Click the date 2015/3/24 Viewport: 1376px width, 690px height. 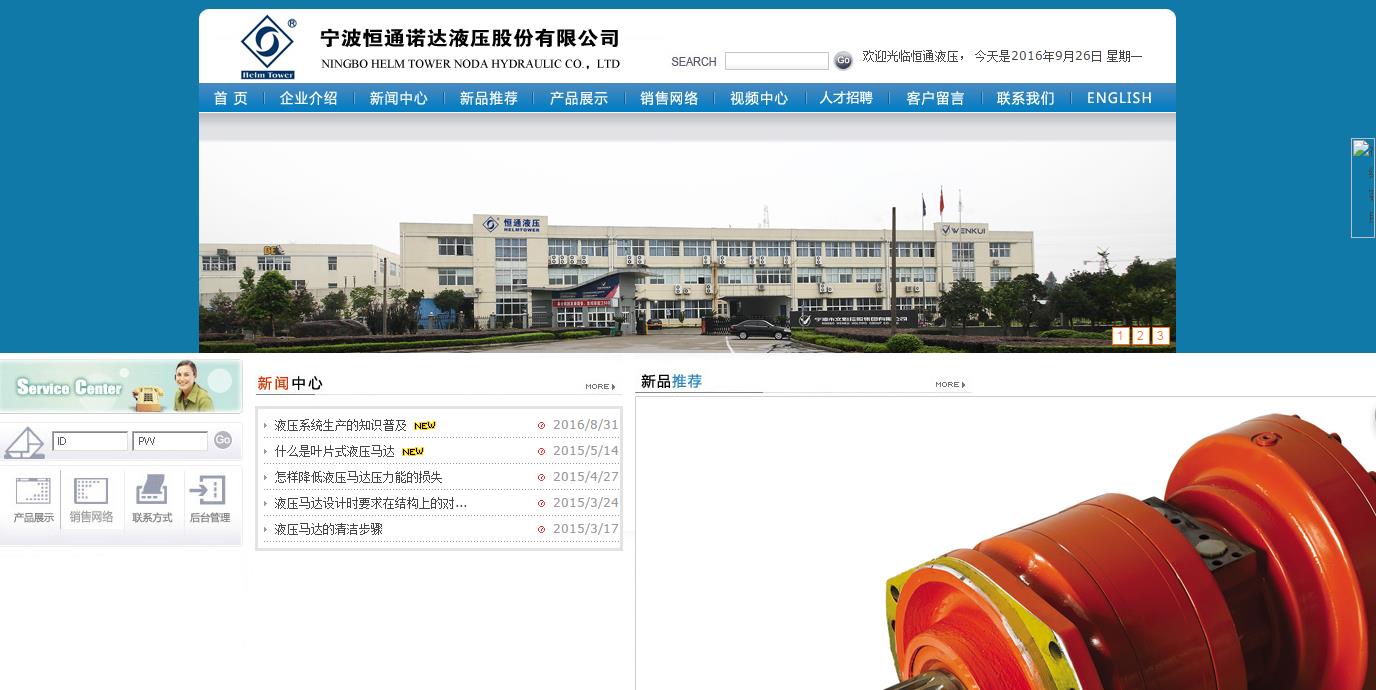pyautogui.click(x=586, y=503)
